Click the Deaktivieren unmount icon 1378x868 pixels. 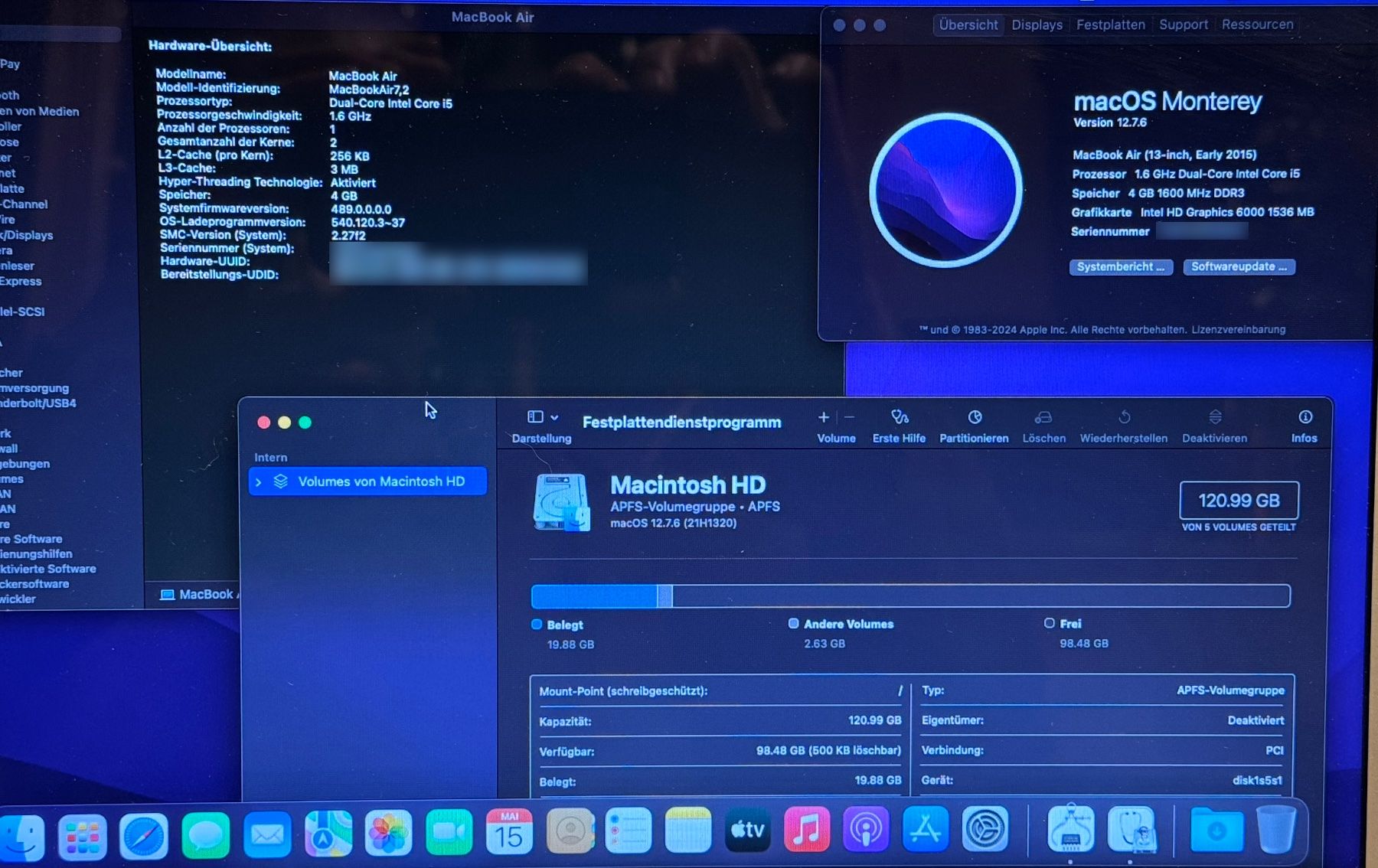click(x=1215, y=417)
